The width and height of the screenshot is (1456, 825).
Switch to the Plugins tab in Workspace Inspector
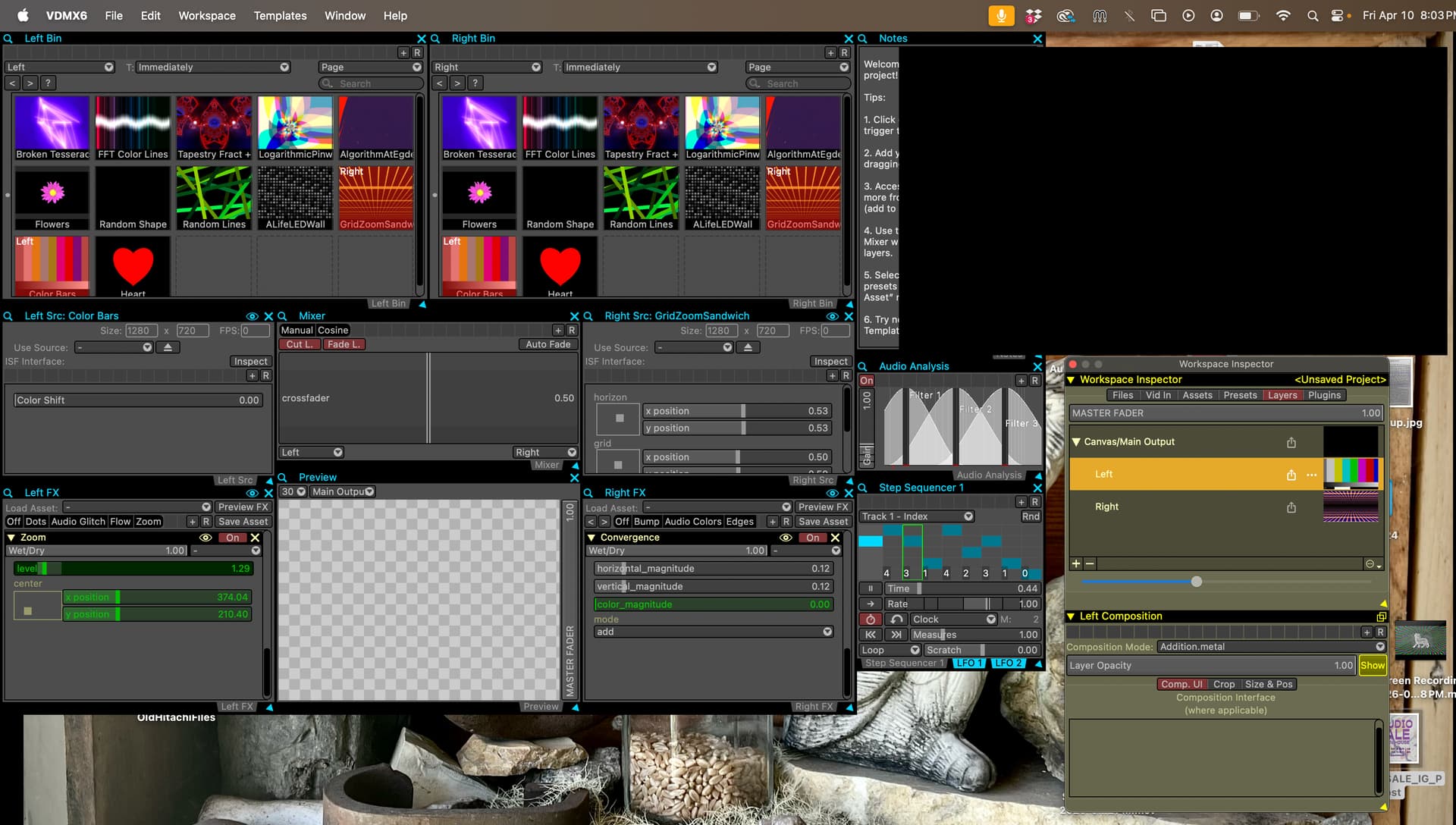pyautogui.click(x=1324, y=395)
